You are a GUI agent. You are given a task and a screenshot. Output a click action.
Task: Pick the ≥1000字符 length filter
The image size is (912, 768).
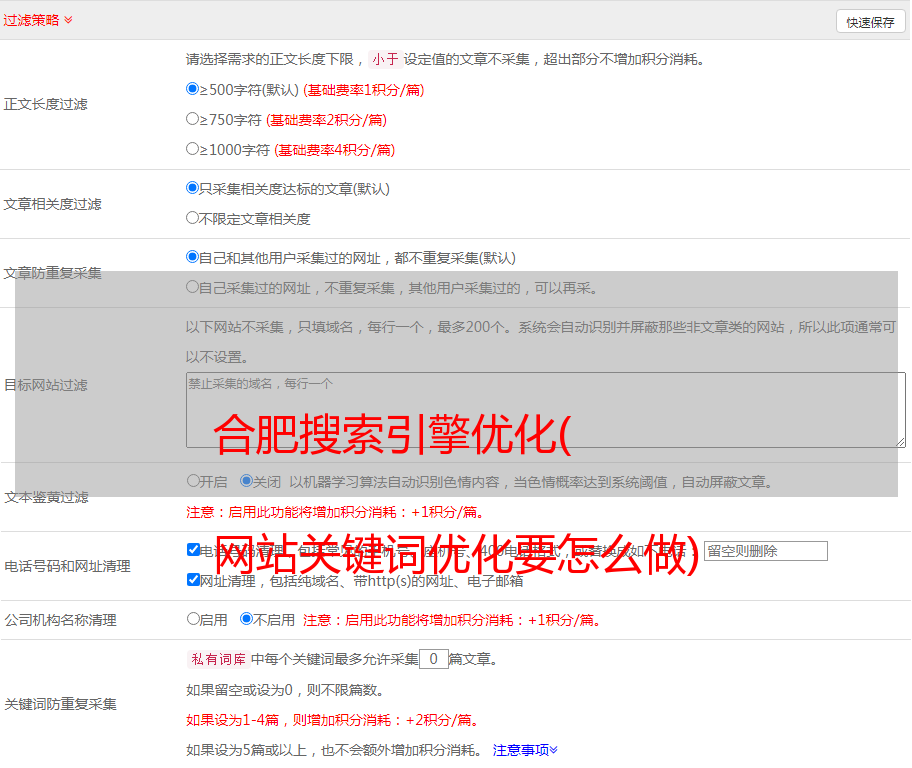[193, 149]
